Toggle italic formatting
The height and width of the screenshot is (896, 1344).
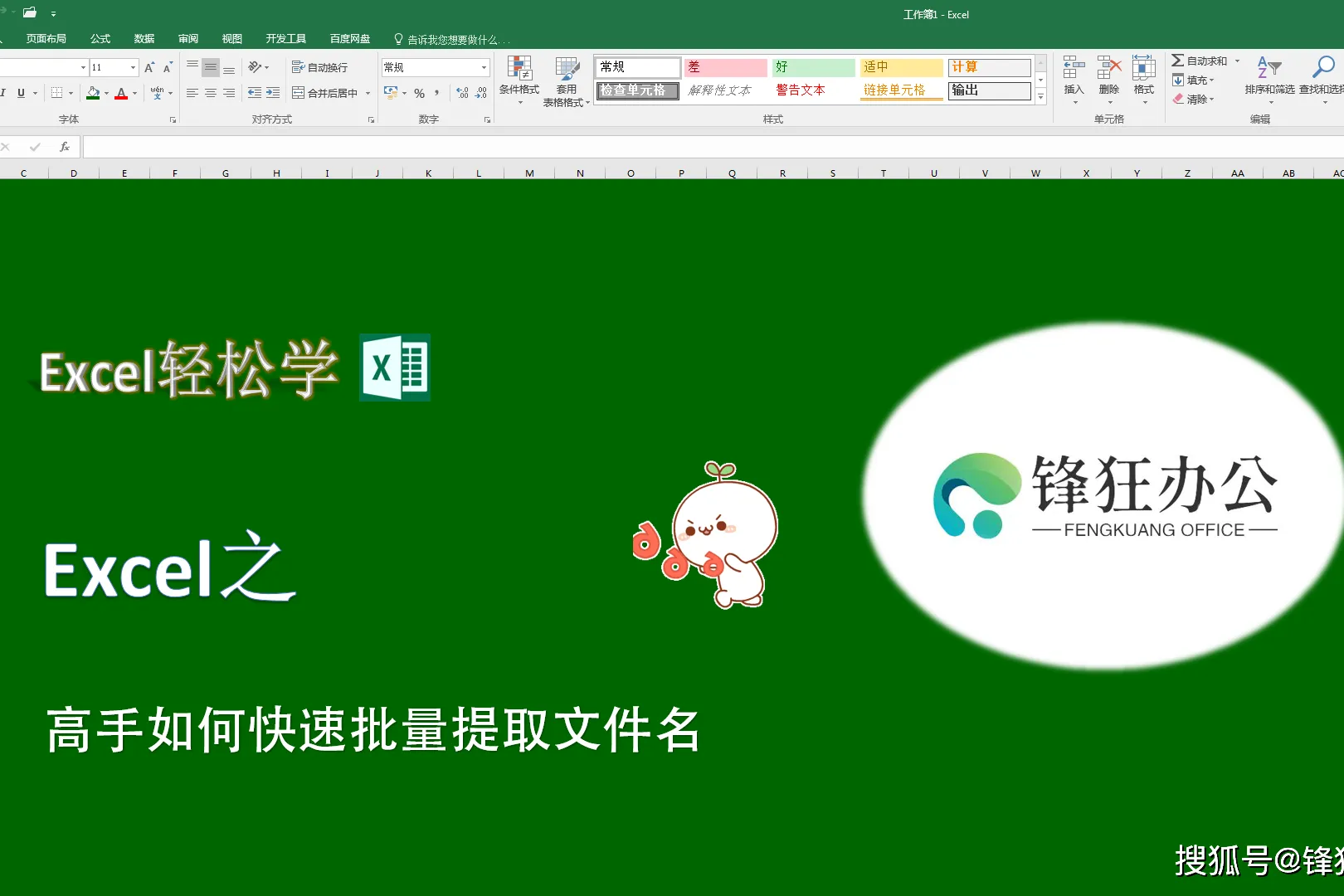click(x=3, y=93)
